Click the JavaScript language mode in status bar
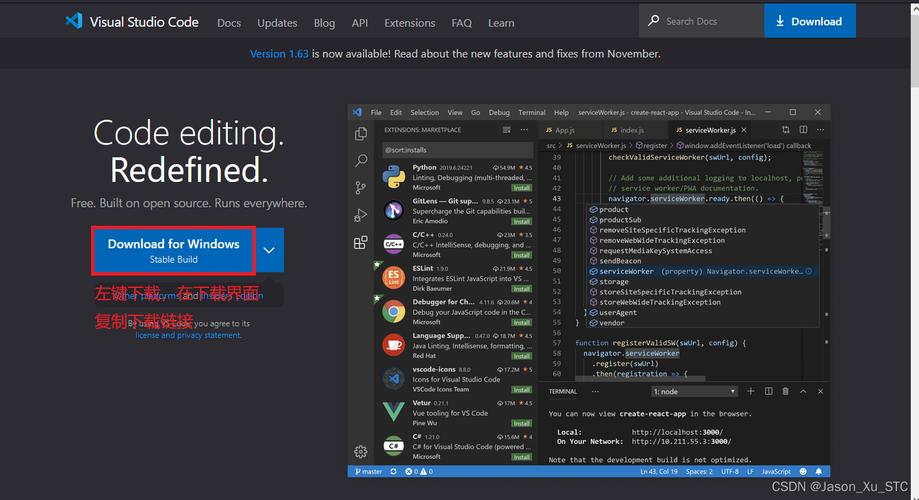919x500 pixels. point(776,471)
